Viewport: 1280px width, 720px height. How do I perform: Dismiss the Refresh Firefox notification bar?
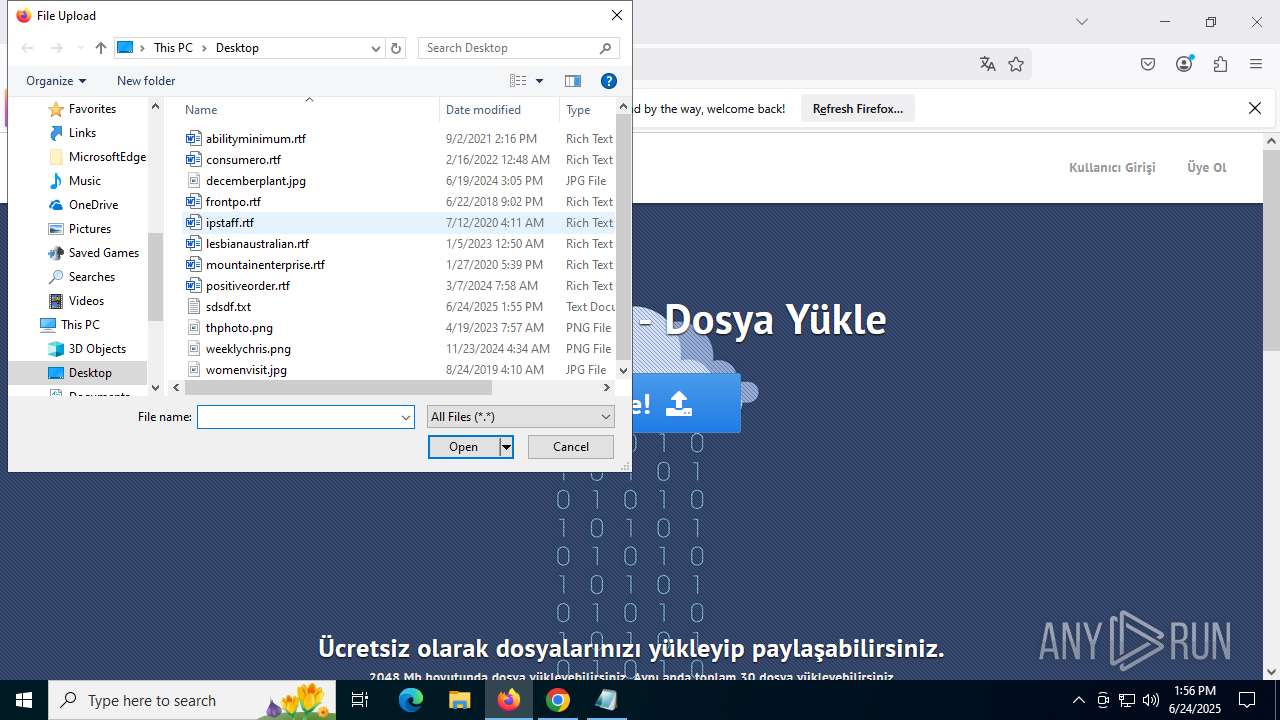coord(1255,108)
